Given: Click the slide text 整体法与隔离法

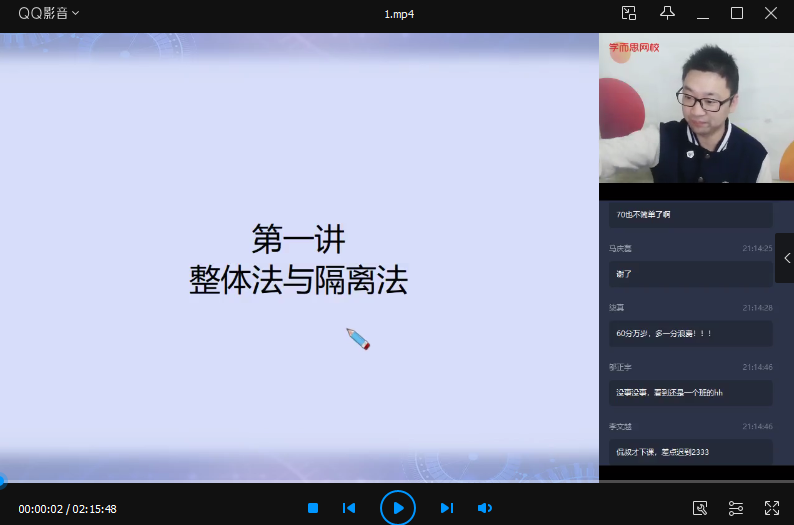Looking at the screenshot, I should click(299, 280).
